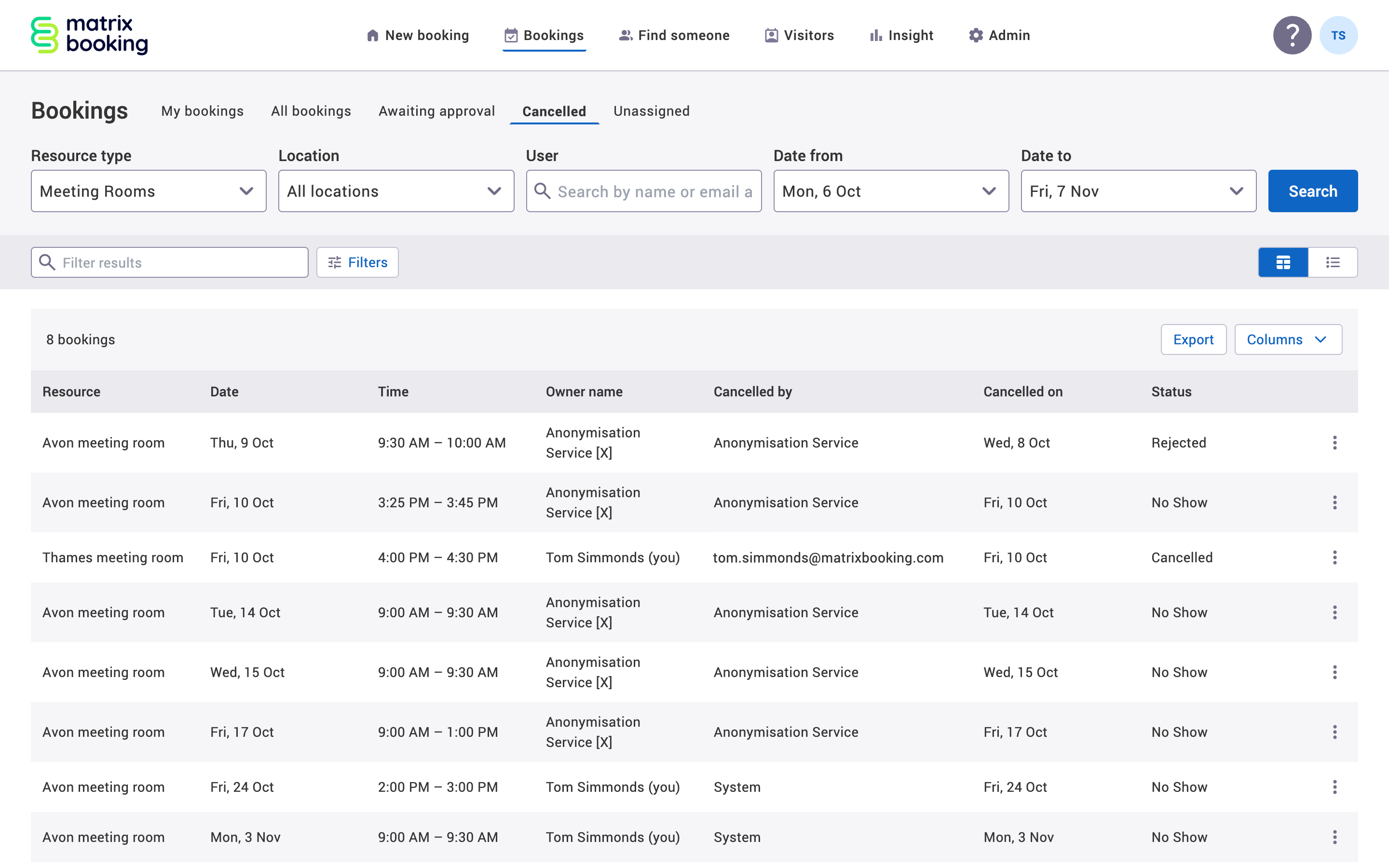The height and width of the screenshot is (868, 1389).
Task: Expand the Columns dropdown
Action: point(1289,339)
